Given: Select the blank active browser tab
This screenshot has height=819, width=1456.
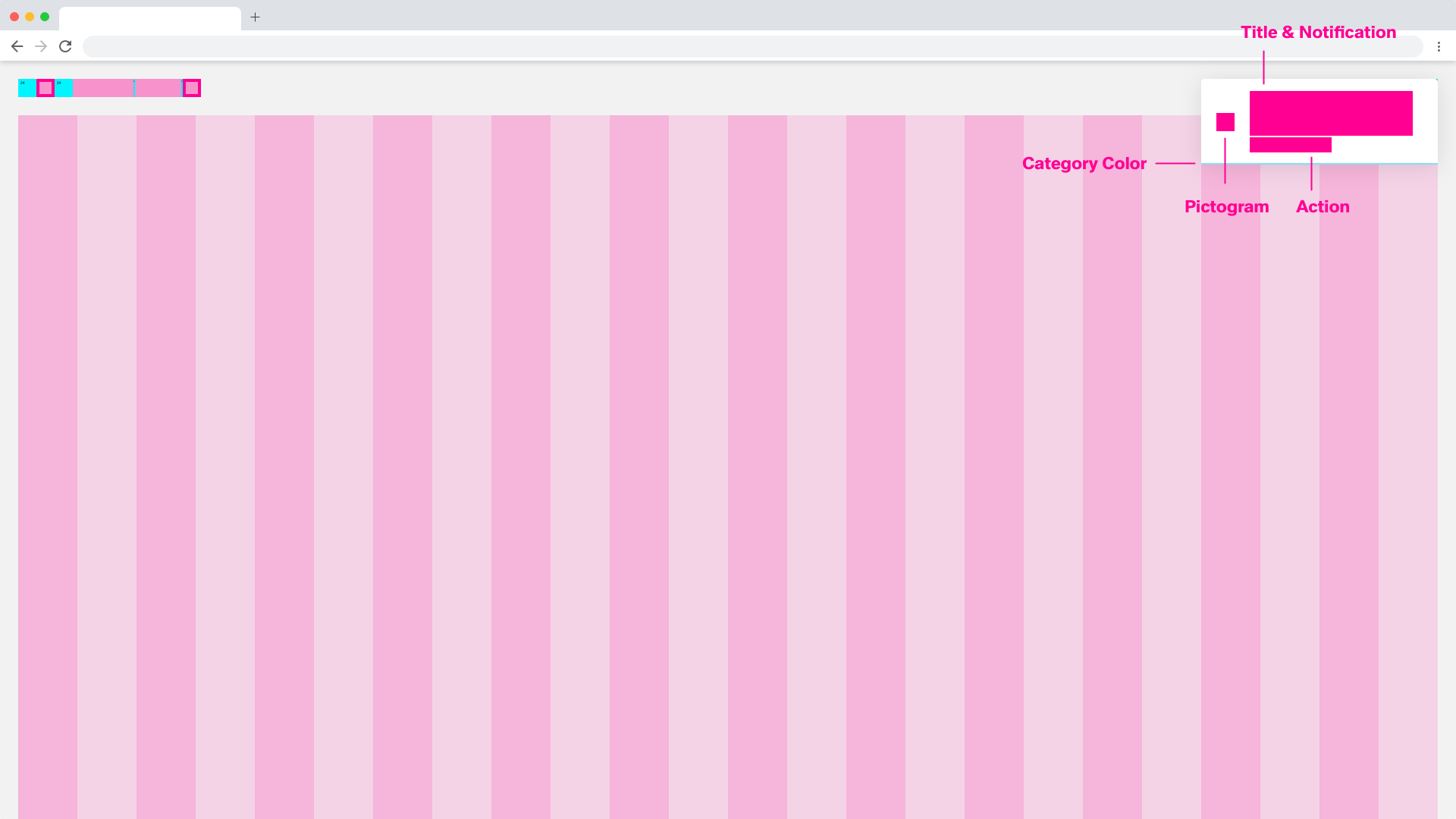Looking at the screenshot, I should pos(149,18).
